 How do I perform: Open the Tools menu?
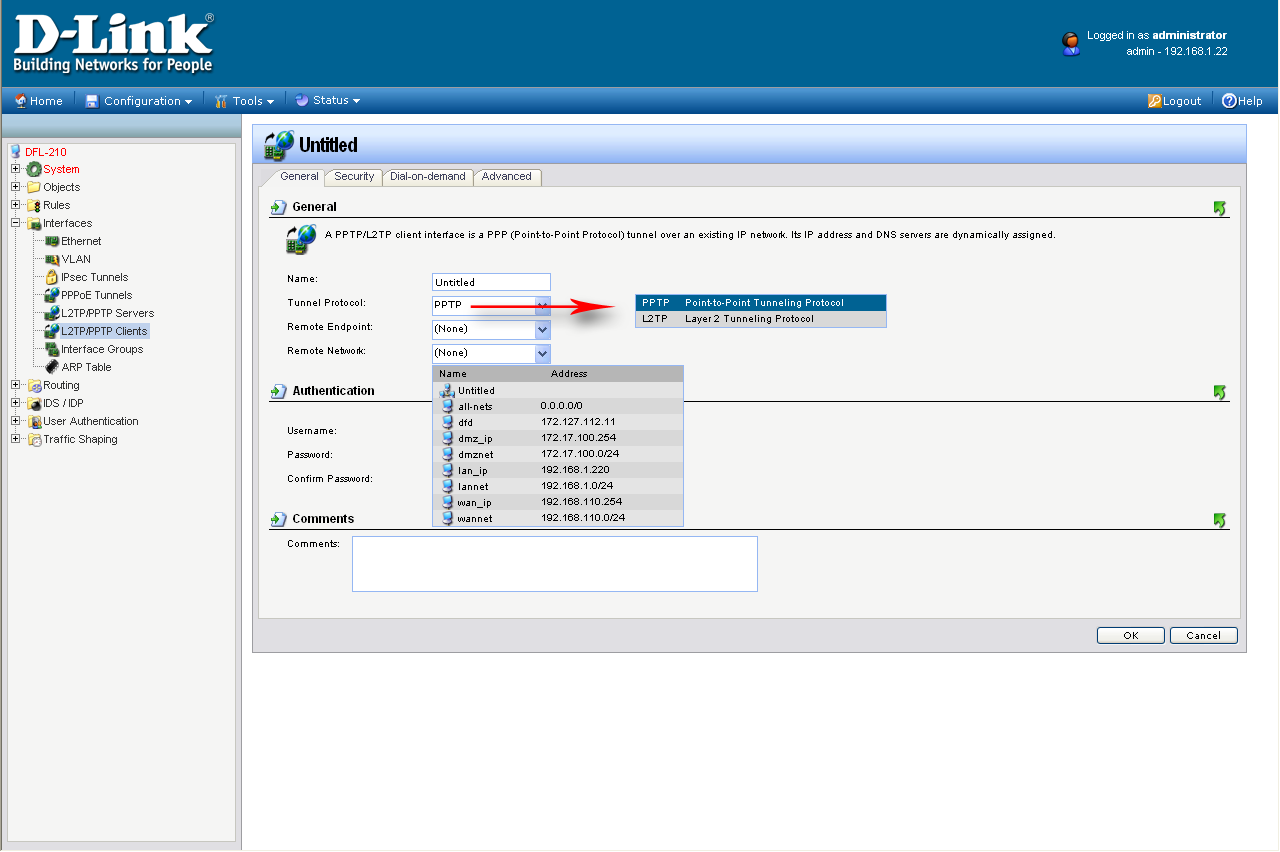tap(244, 101)
